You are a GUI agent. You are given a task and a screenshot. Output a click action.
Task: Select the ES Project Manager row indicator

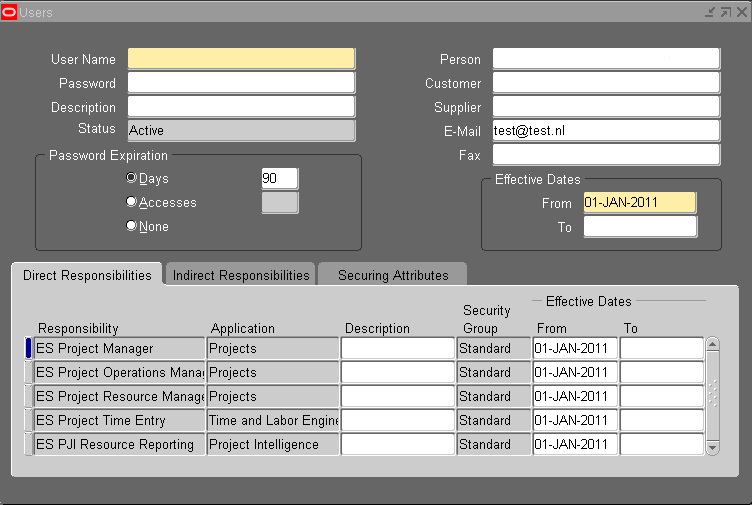(29, 348)
